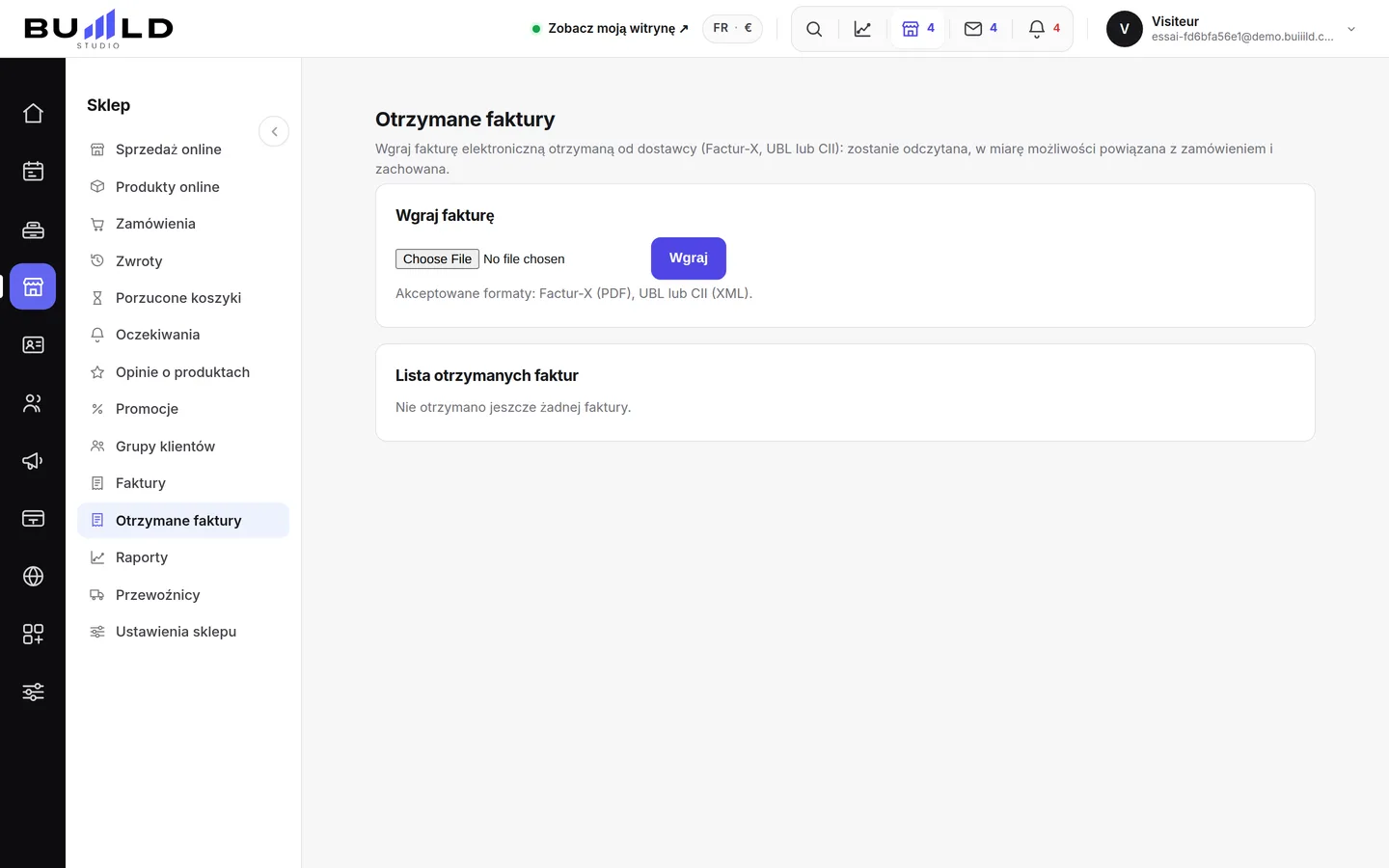This screenshot has width=1389, height=868.
Task: Navigate to Zamówienia
Action: coord(183,224)
